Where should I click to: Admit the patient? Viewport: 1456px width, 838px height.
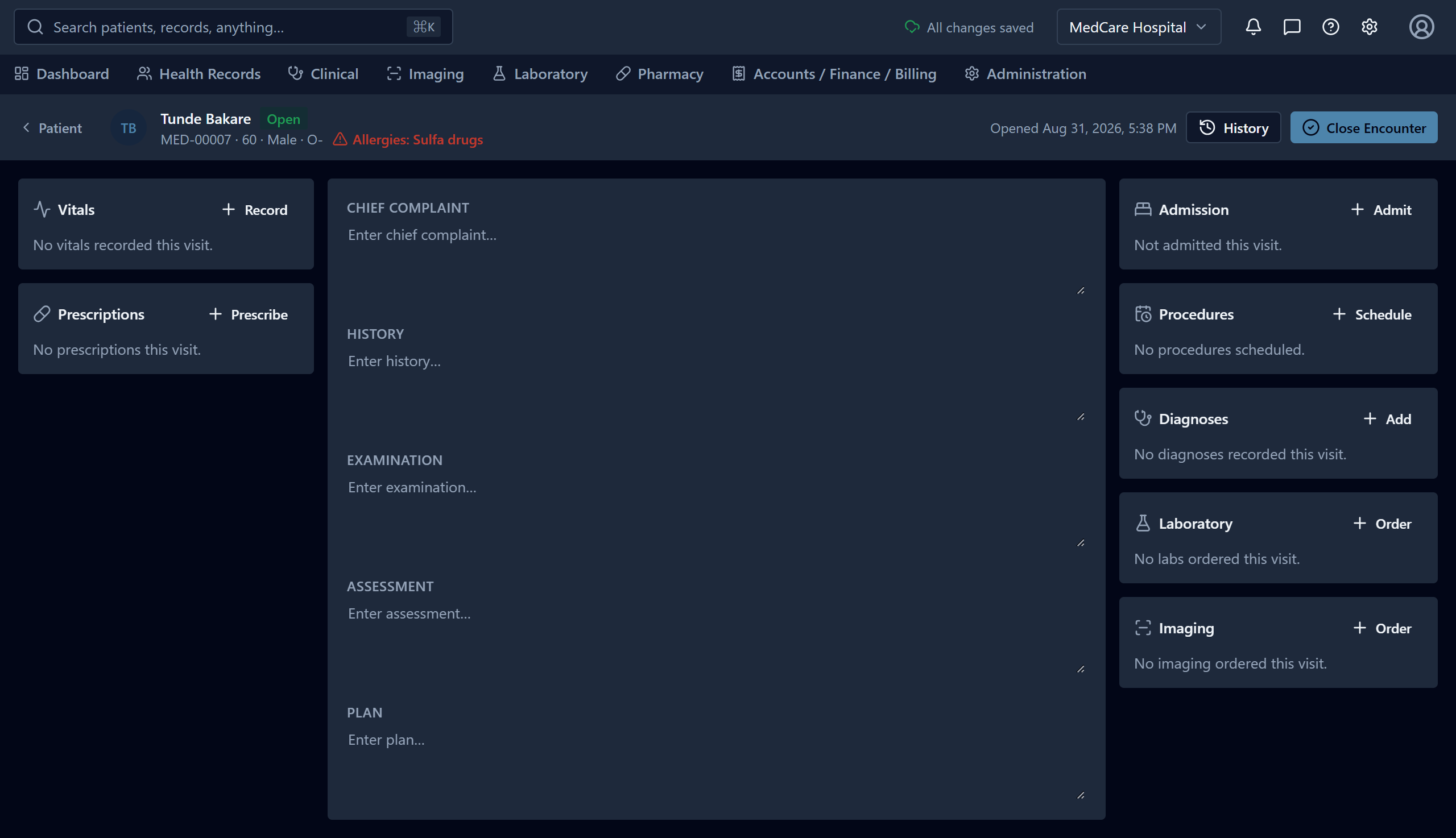(1380, 209)
